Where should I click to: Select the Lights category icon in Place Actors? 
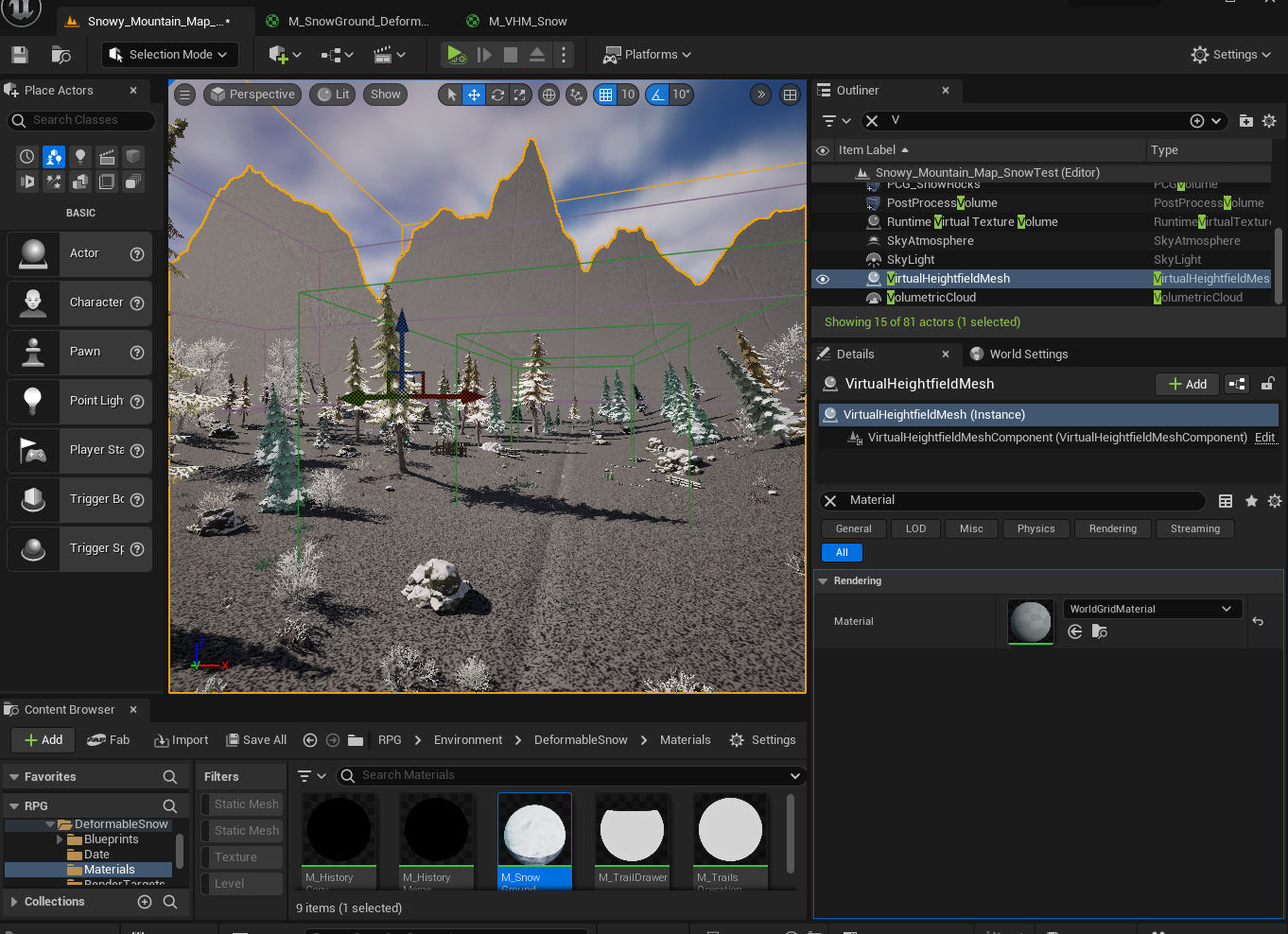click(x=80, y=156)
